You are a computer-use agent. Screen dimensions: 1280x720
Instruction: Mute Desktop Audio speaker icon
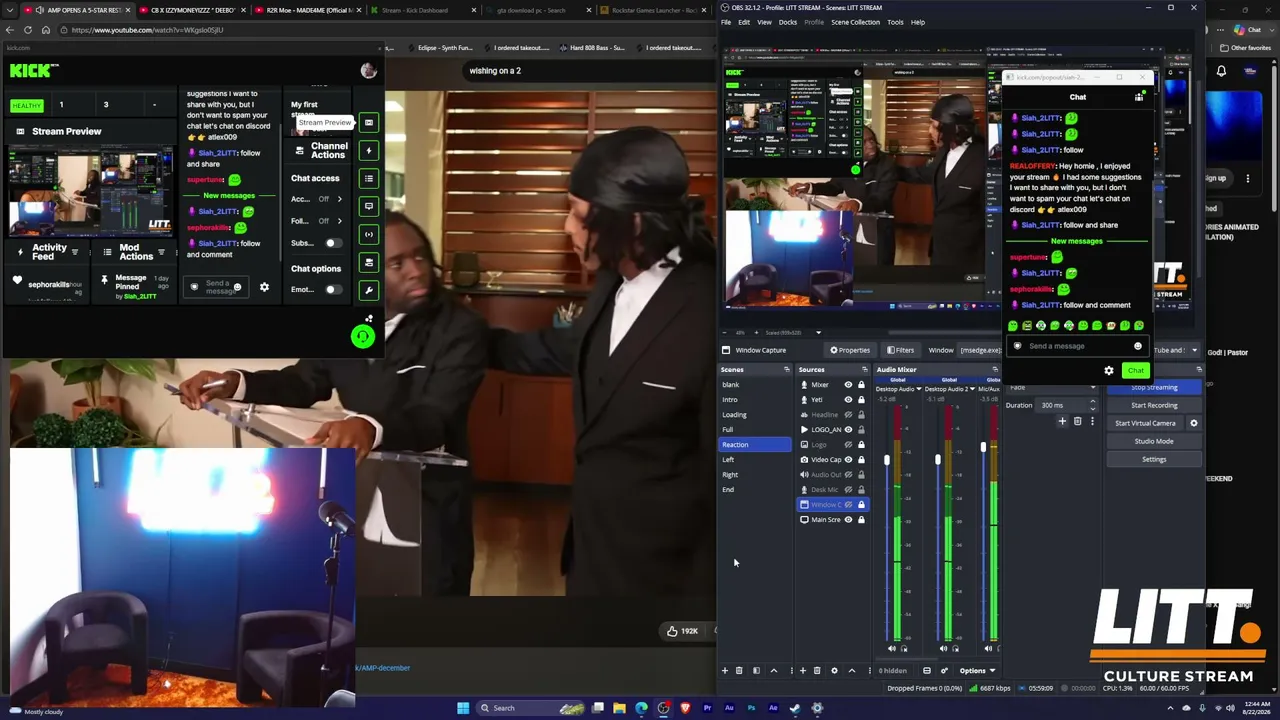pos(892,649)
